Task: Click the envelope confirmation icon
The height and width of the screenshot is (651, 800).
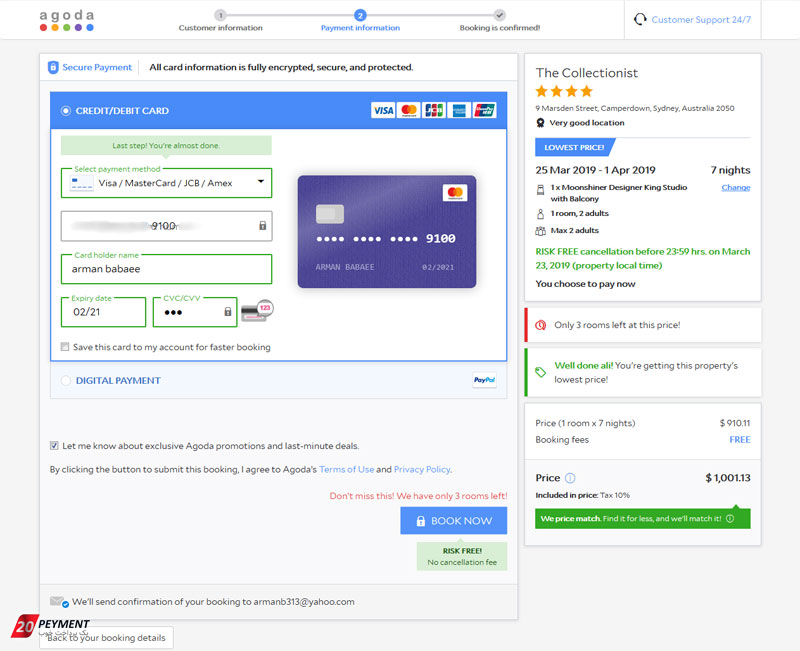Action: pyautogui.click(x=59, y=602)
